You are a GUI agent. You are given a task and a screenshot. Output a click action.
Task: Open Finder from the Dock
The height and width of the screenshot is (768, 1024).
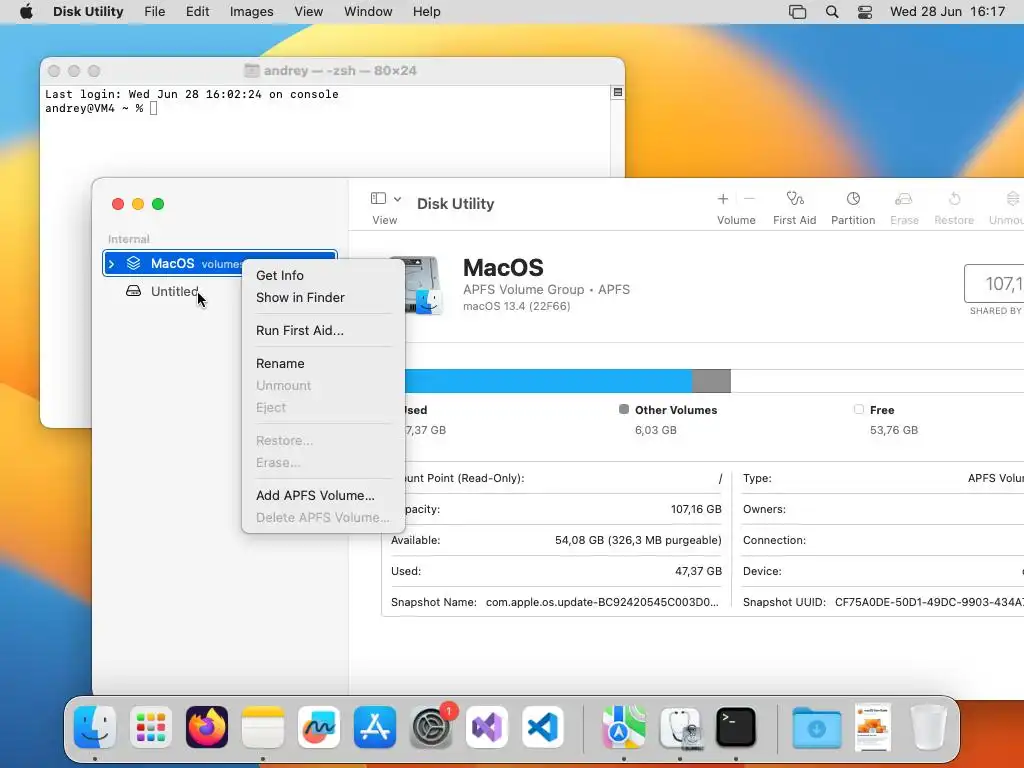click(x=95, y=727)
